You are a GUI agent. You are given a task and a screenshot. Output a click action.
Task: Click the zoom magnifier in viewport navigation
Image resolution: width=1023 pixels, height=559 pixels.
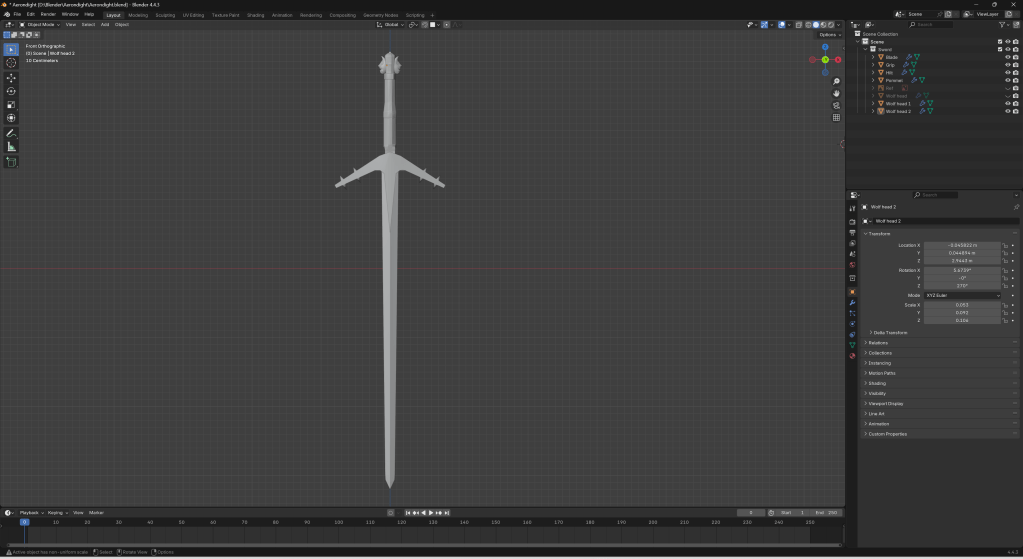click(837, 81)
